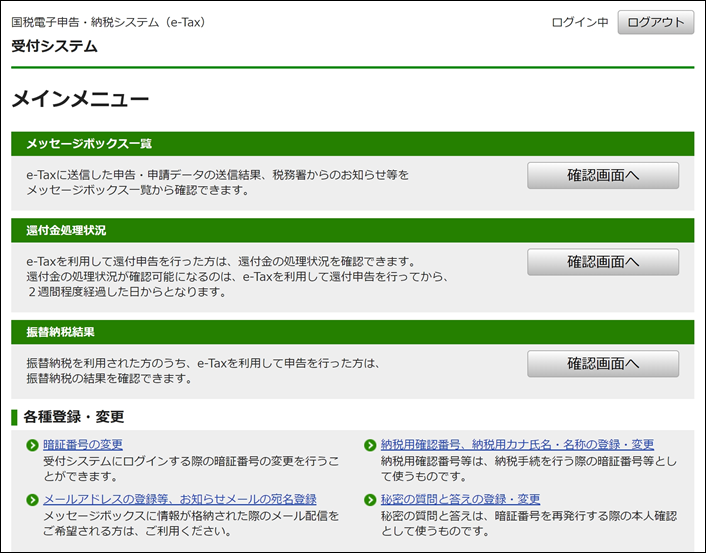Open 秘密の質問と答えの登録・変更 link
The height and width of the screenshot is (553, 706).
coord(460,499)
